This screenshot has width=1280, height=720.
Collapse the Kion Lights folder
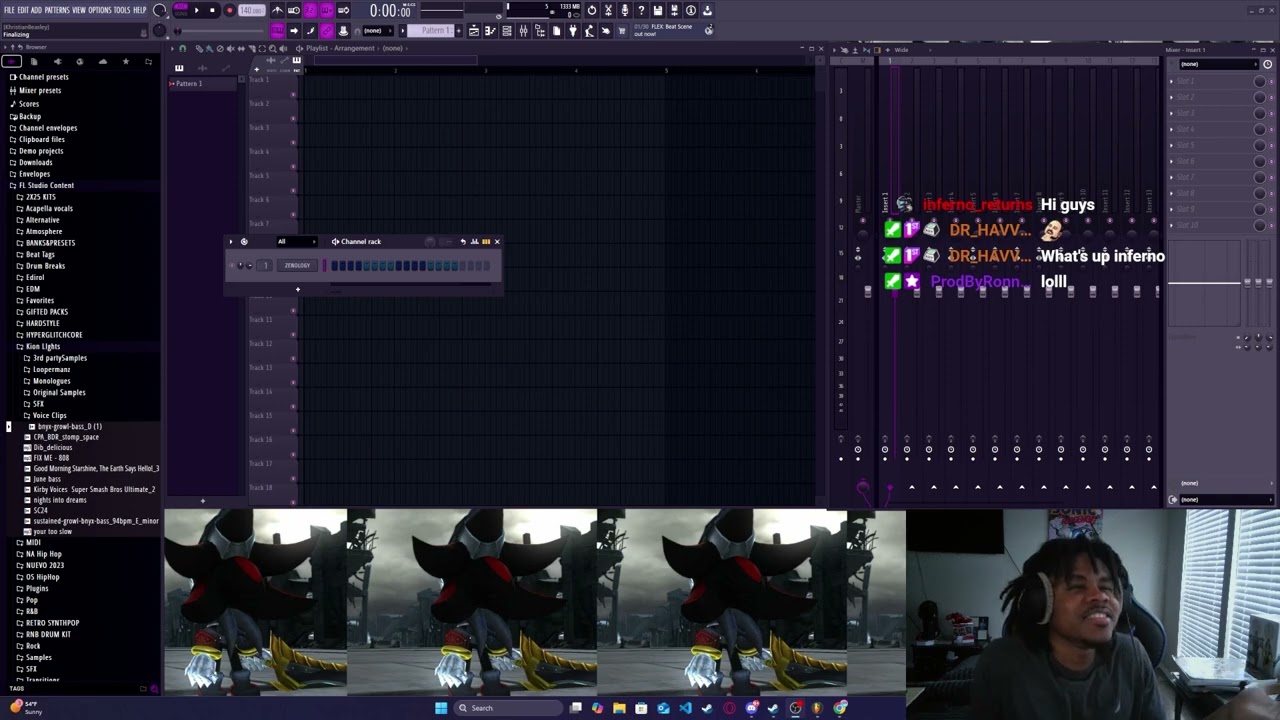point(43,346)
